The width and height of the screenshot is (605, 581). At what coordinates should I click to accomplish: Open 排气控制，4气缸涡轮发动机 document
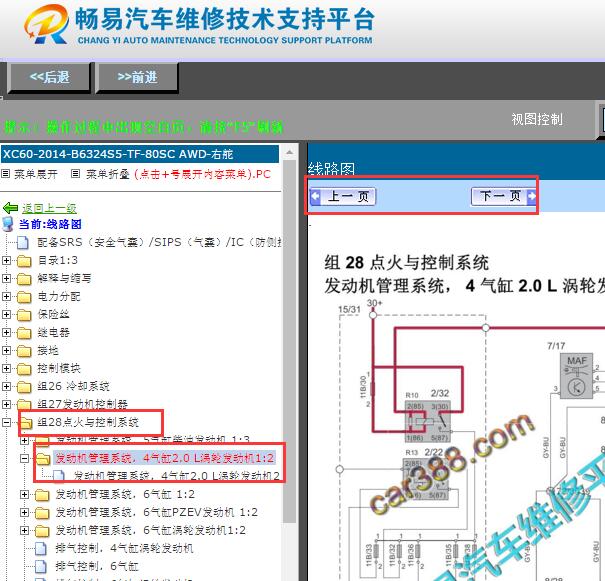(x=124, y=548)
